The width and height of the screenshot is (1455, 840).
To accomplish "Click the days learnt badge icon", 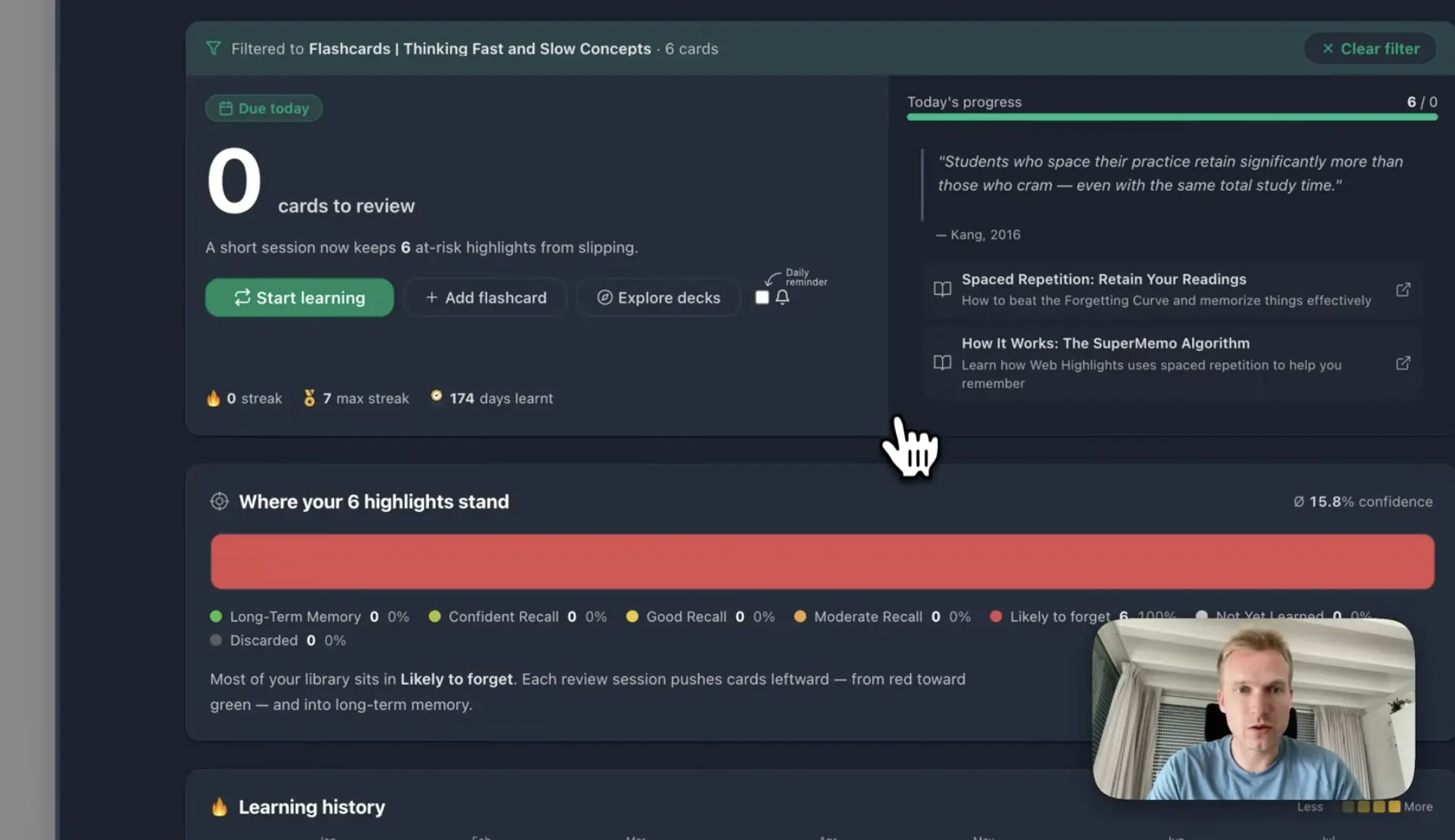I will pyautogui.click(x=437, y=397).
